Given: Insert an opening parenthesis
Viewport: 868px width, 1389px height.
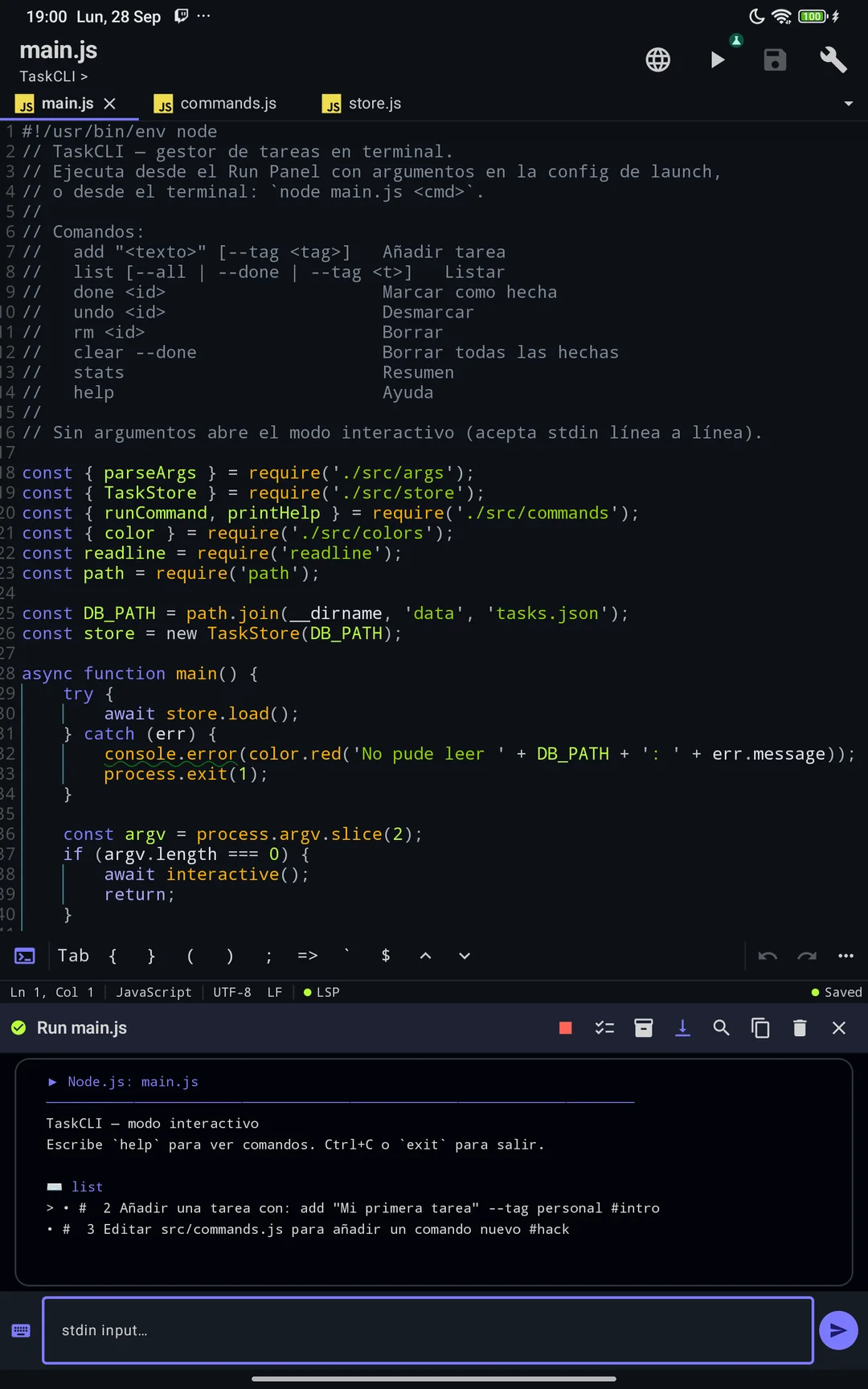Looking at the screenshot, I should click(190, 956).
